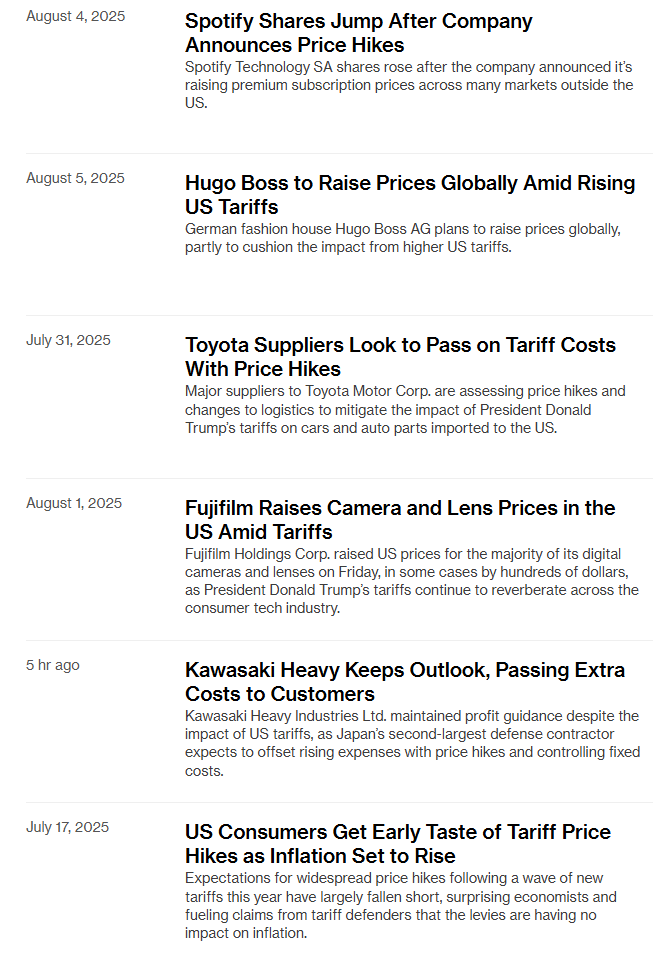Click the German fashion house summary text
This screenshot has width=653, height=964.
click(403, 238)
